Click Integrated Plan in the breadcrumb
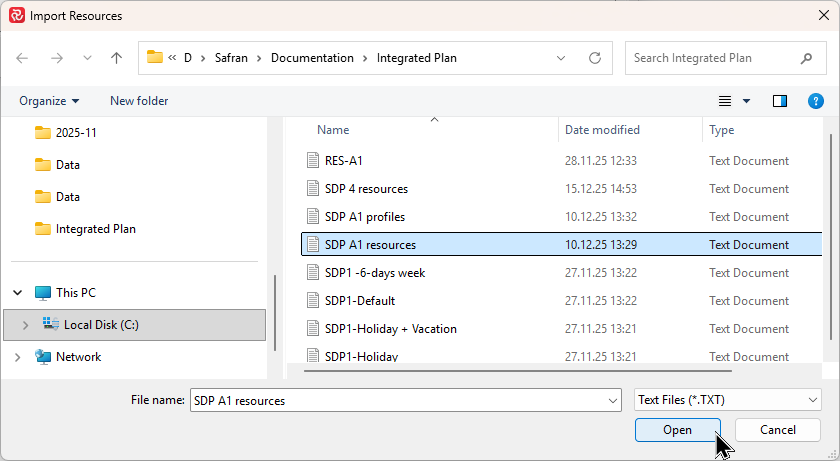 click(x=417, y=58)
